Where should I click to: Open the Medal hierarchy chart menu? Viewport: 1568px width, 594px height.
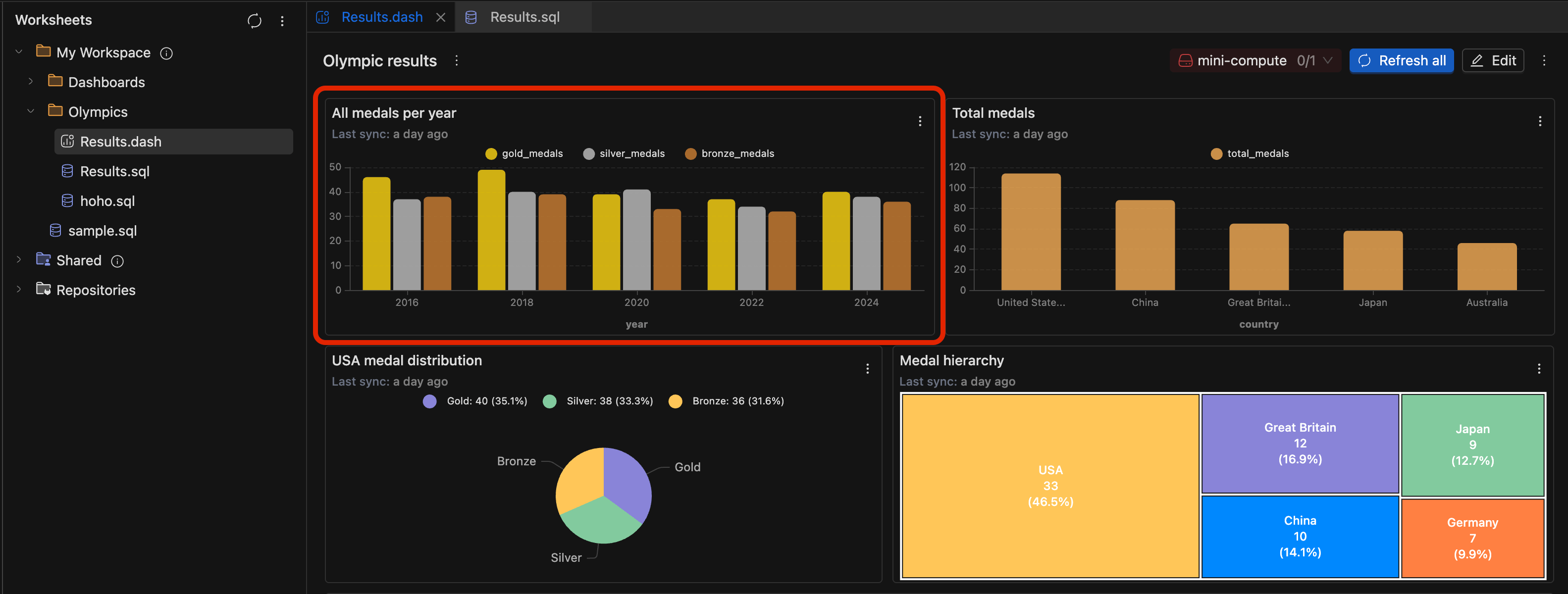1540,368
